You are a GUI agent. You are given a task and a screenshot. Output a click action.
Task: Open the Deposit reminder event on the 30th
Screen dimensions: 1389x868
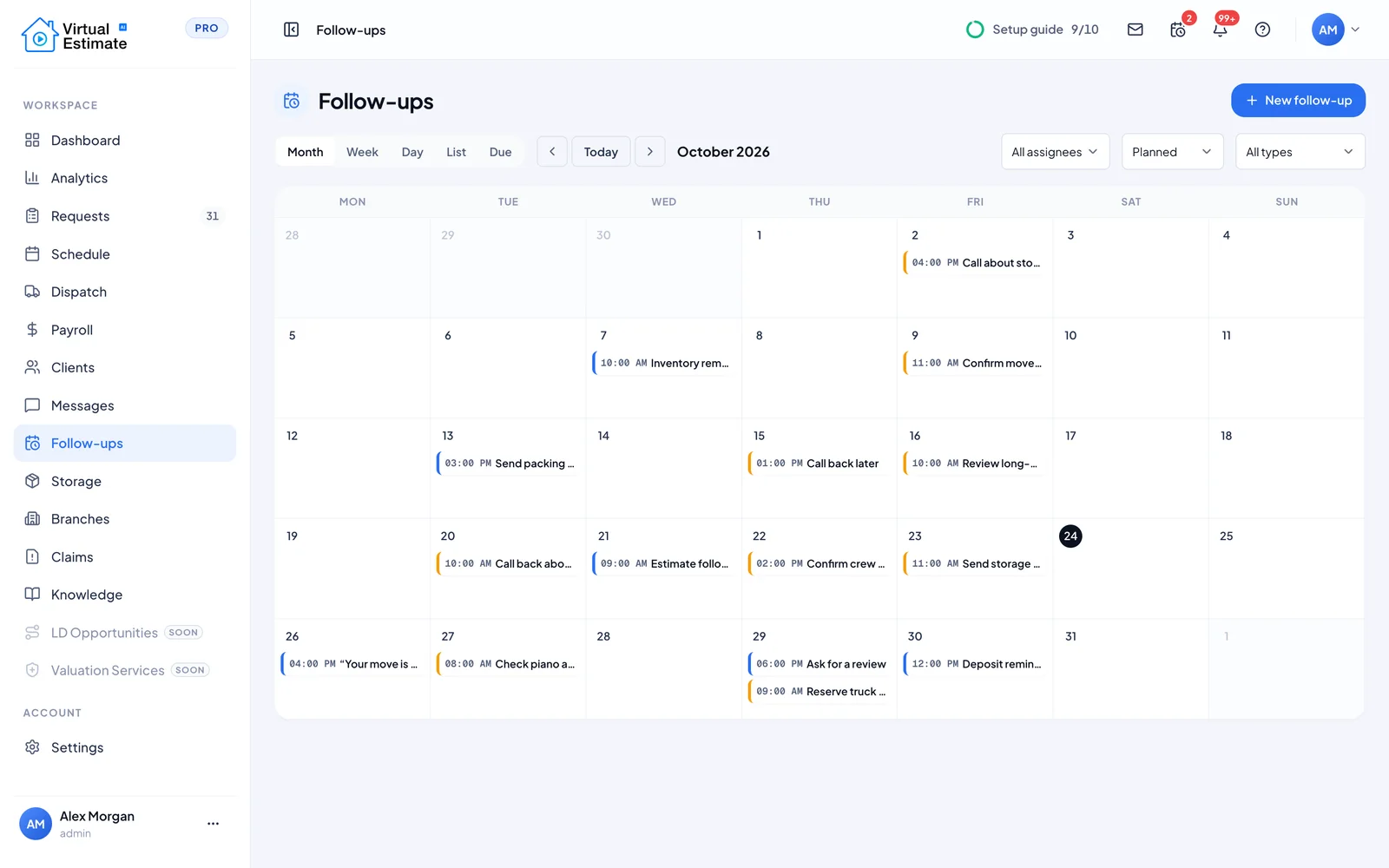click(x=974, y=664)
